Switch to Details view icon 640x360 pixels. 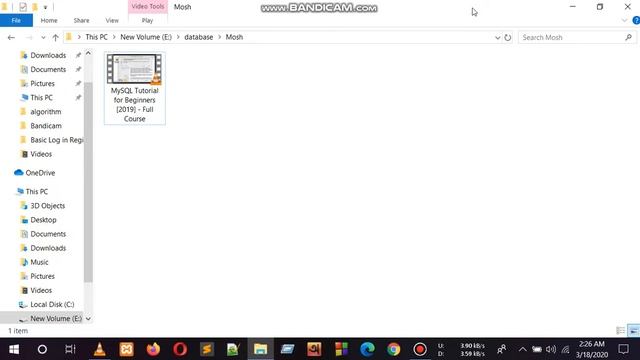620,331
